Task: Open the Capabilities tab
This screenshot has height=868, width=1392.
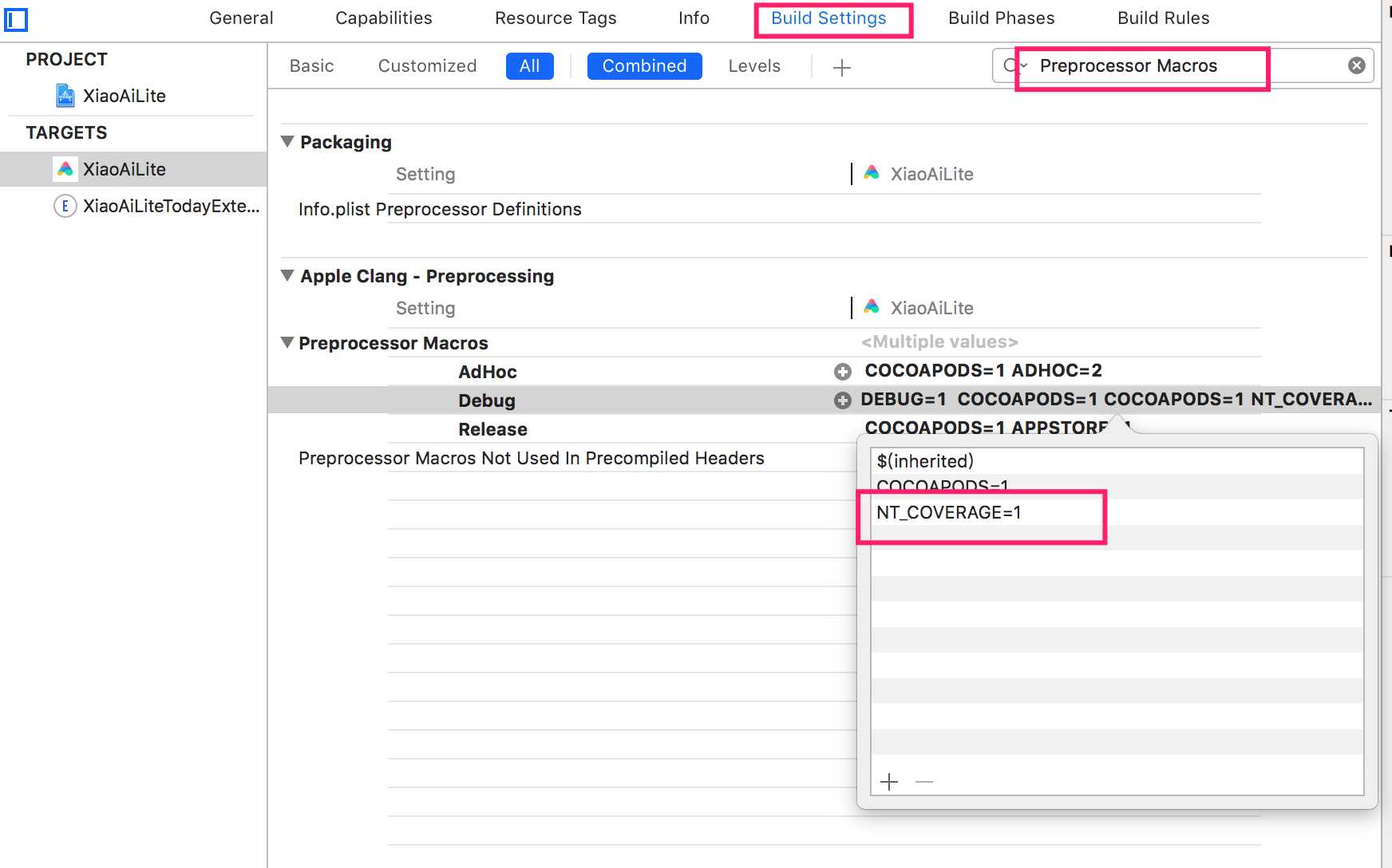Action: tap(384, 18)
